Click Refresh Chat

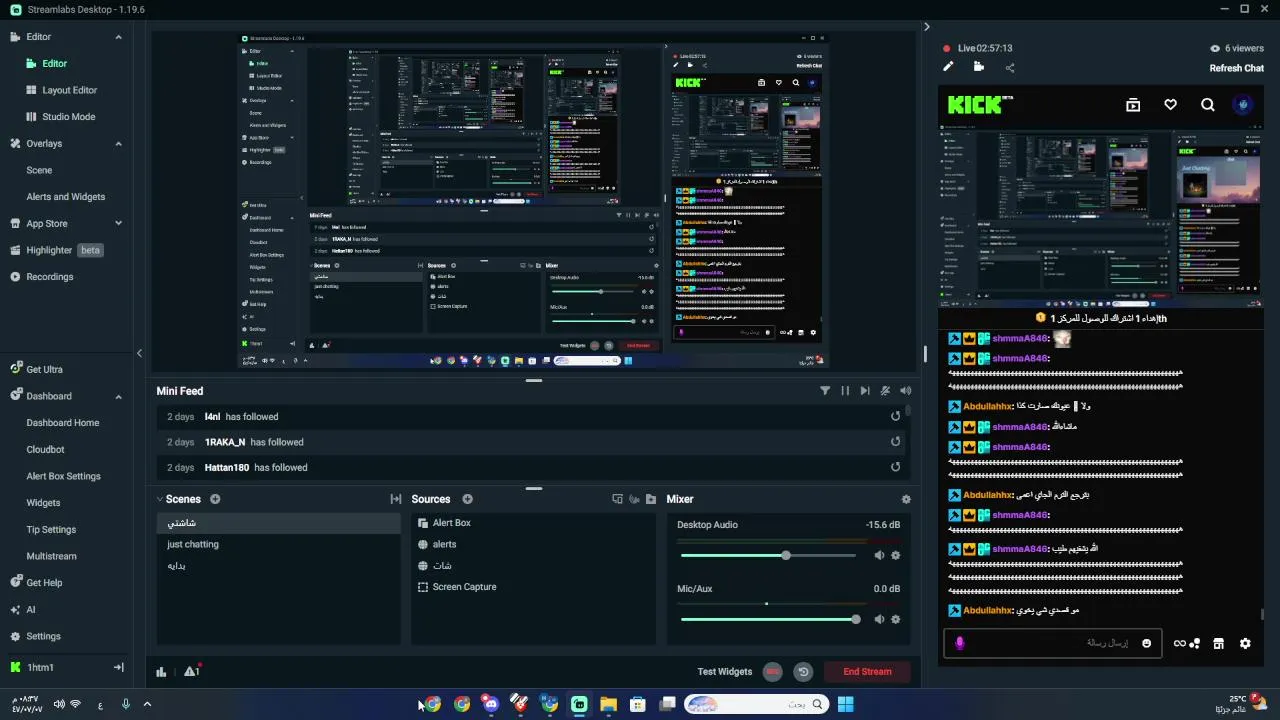[x=1237, y=68]
